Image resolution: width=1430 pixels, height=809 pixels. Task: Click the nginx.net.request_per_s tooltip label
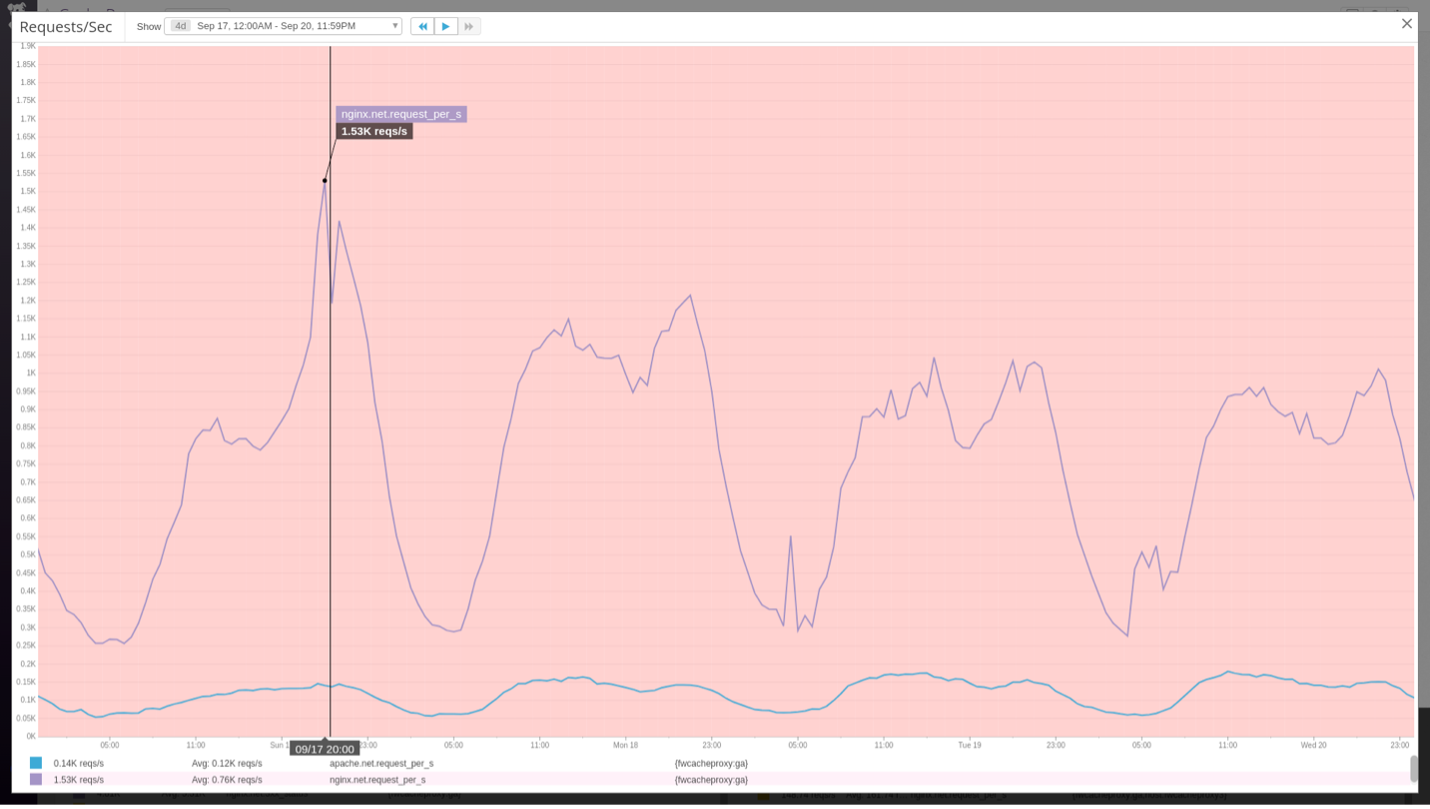click(x=401, y=114)
